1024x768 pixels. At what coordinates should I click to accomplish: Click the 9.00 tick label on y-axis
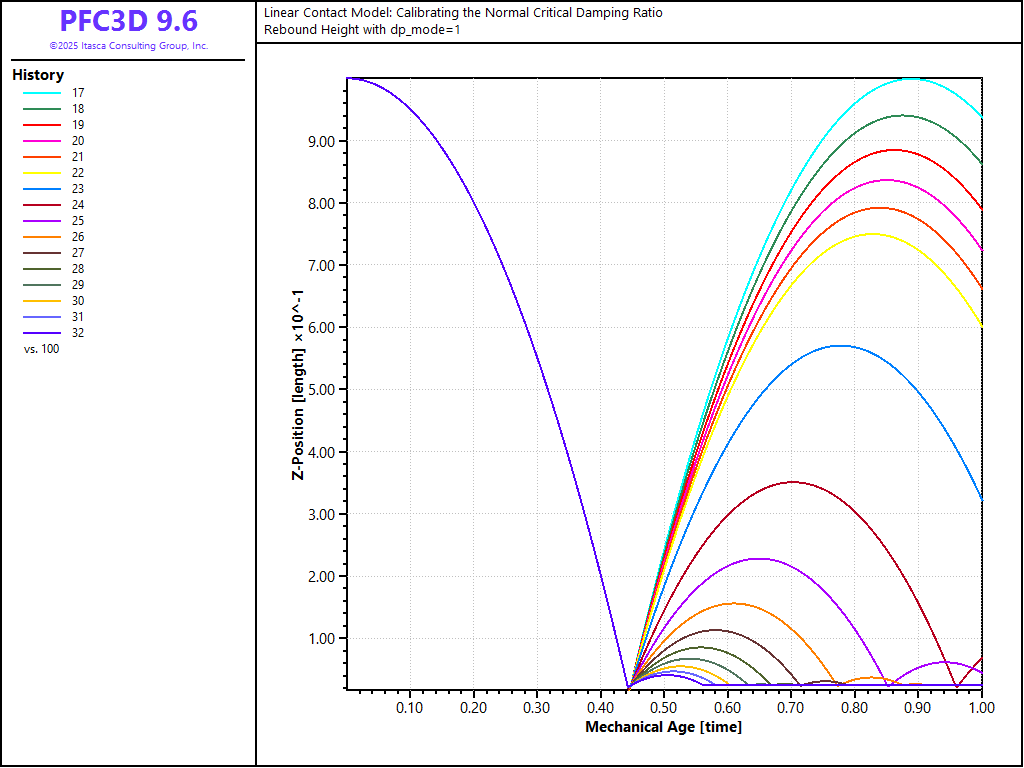click(323, 141)
